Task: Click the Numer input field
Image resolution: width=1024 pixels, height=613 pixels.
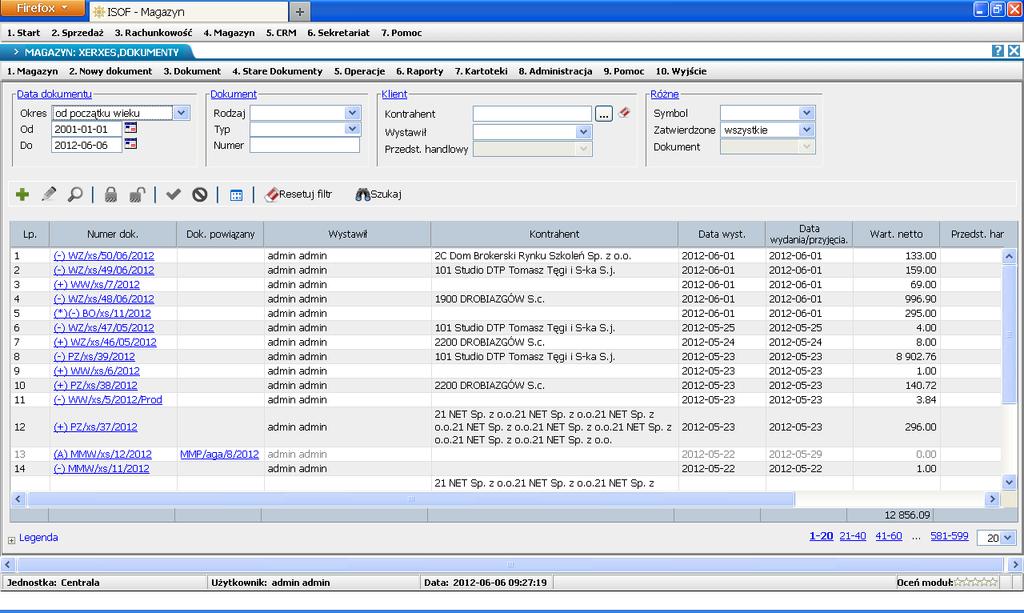Action: coord(304,146)
